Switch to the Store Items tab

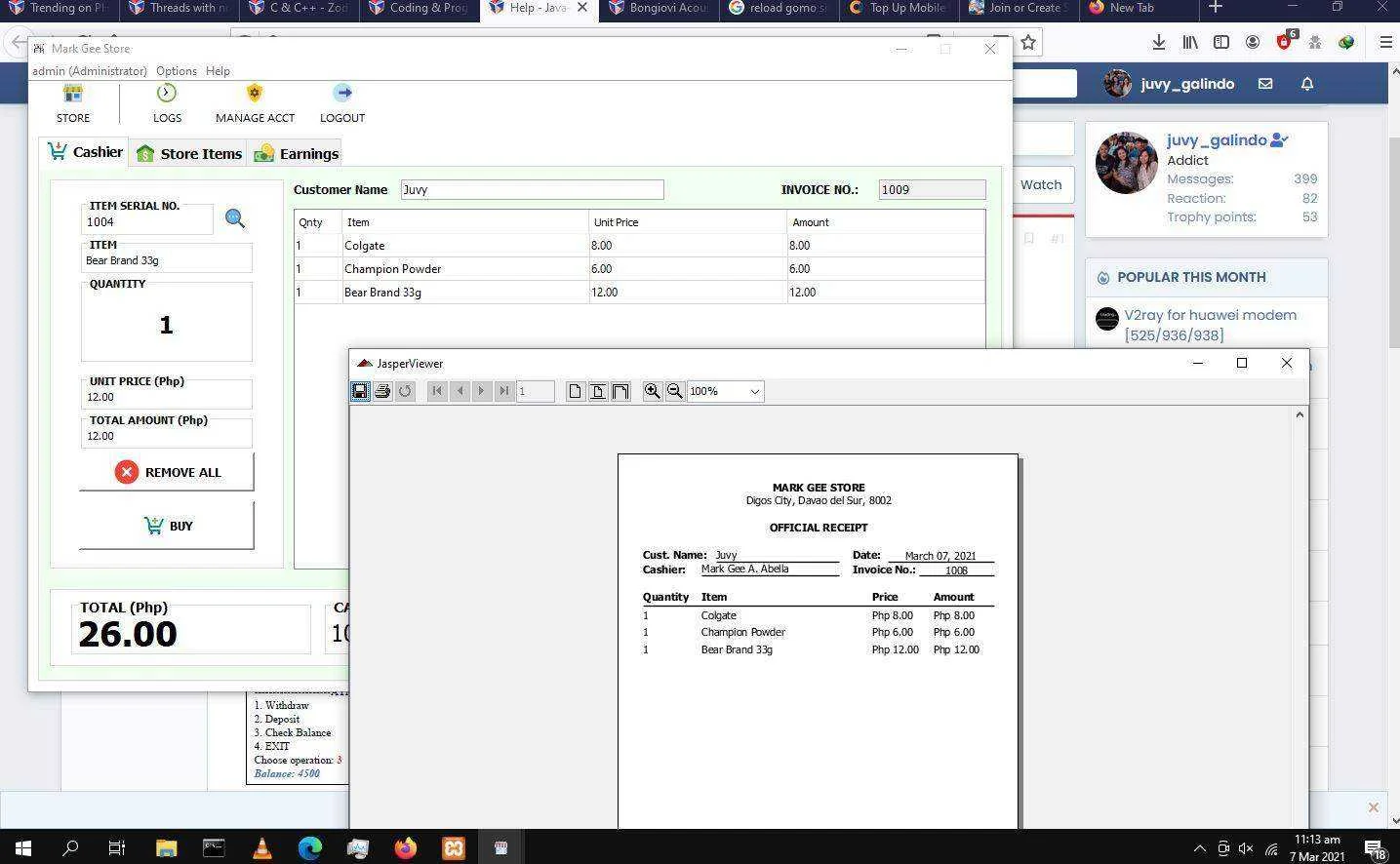pos(189,153)
